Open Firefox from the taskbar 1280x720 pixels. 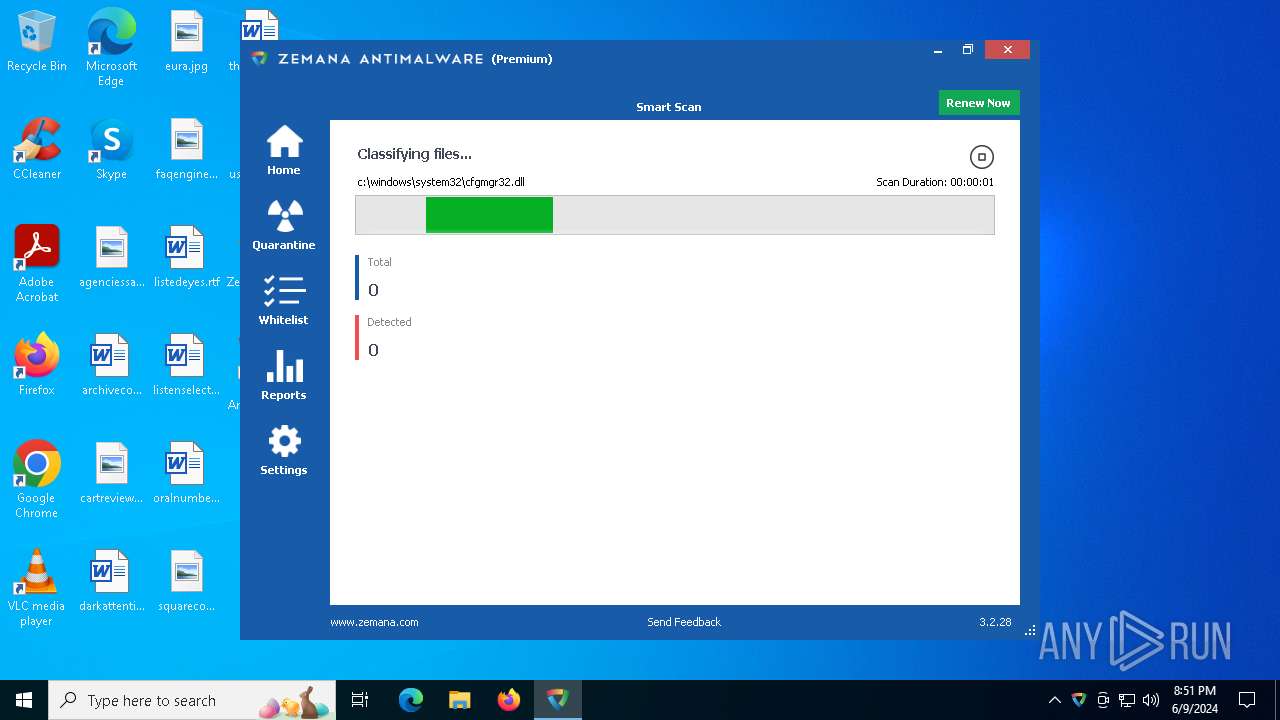(508, 700)
